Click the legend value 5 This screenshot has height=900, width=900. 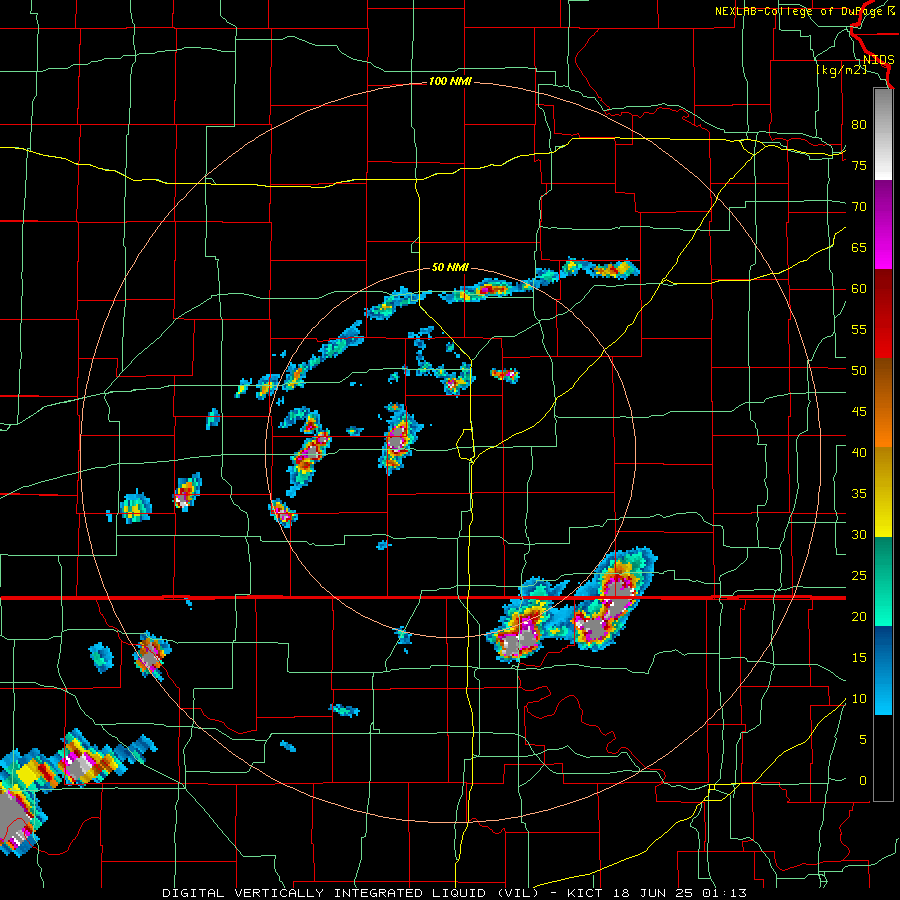[863, 740]
